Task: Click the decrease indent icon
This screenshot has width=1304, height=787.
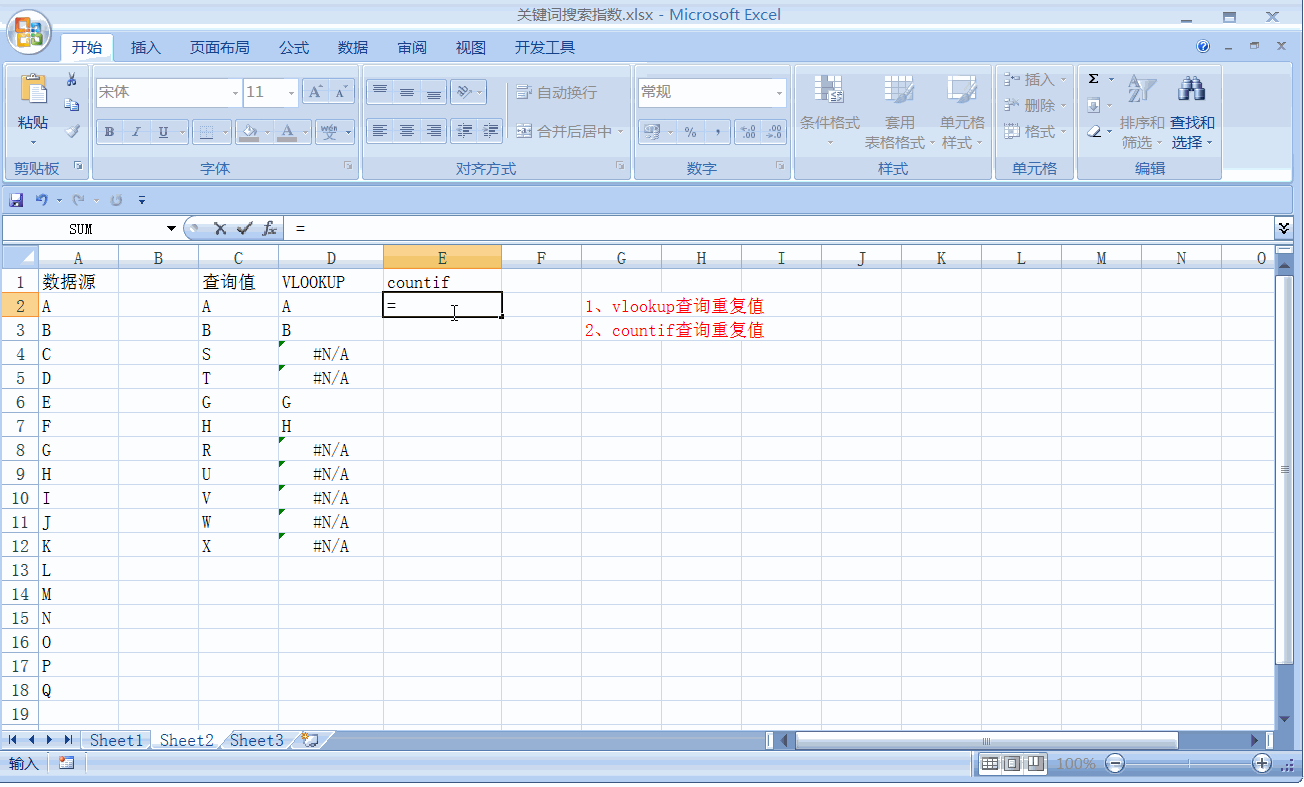Action: [x=464, y=131]
